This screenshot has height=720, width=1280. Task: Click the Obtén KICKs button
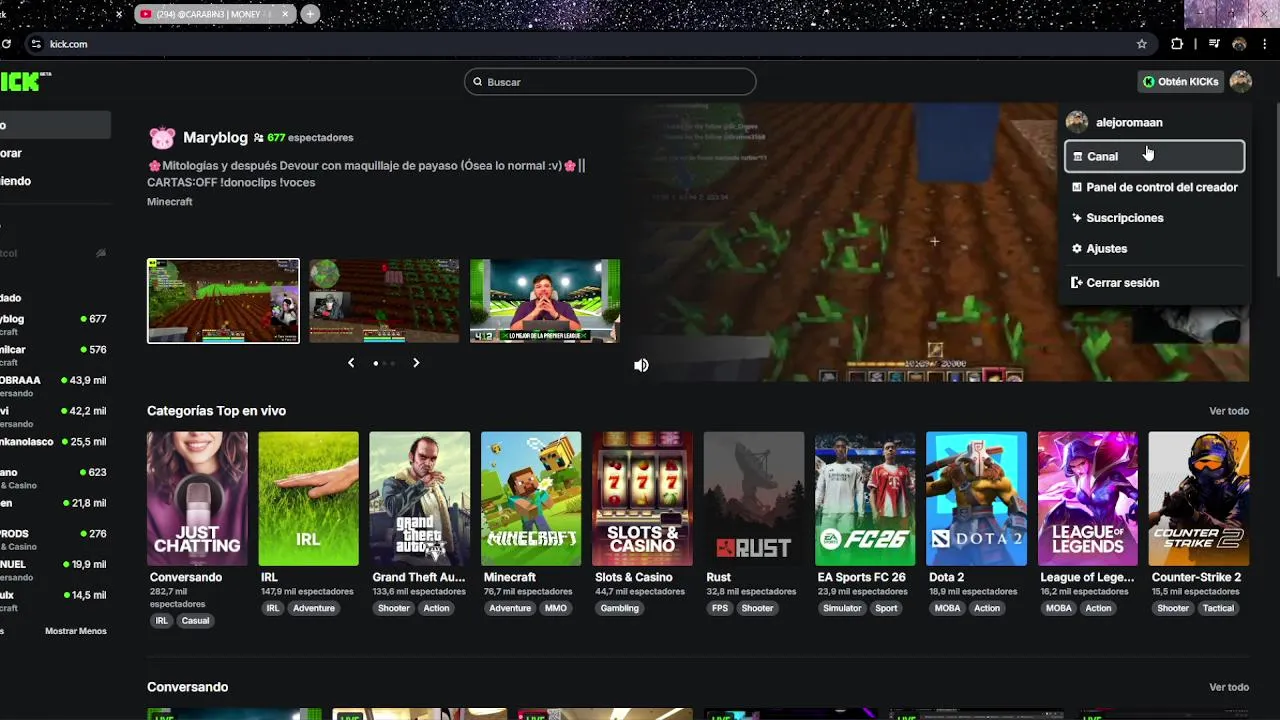1181,82
